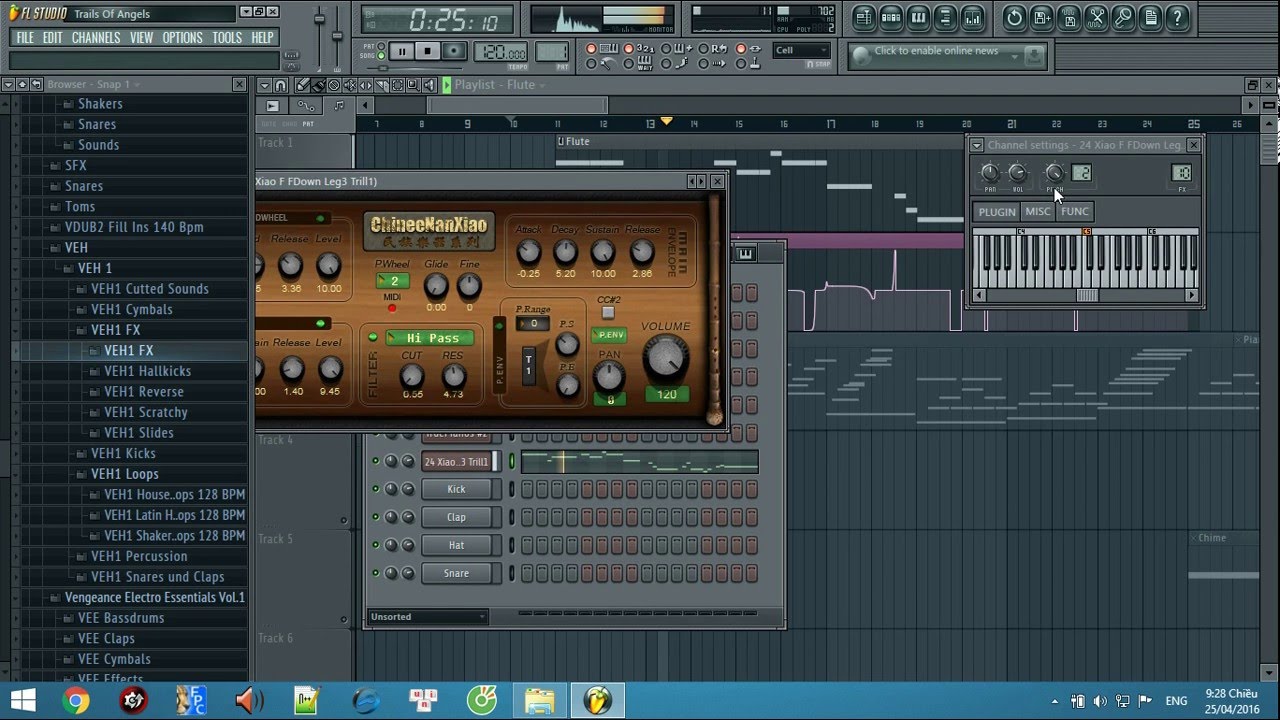
Task: Open the PWheel value 2 selector
Action: click(x=393, y=281)
